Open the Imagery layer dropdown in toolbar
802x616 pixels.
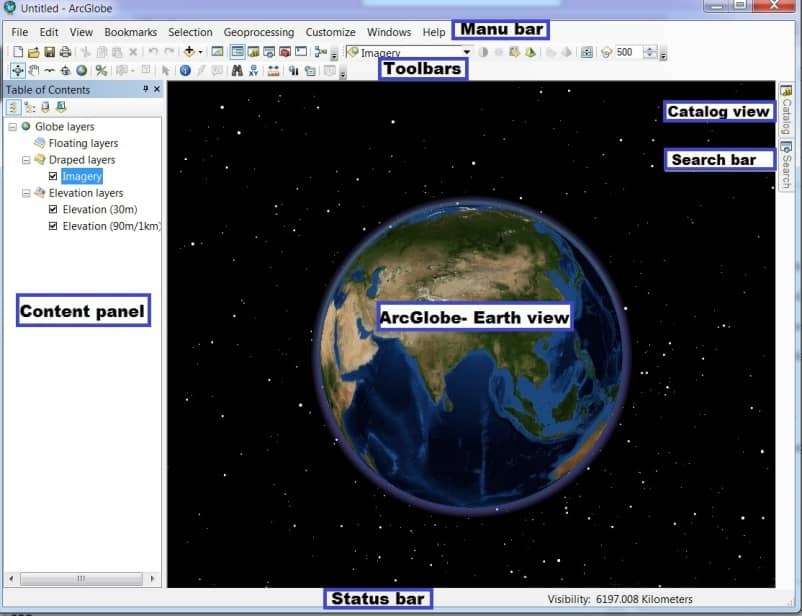click(x=467, y=52)
